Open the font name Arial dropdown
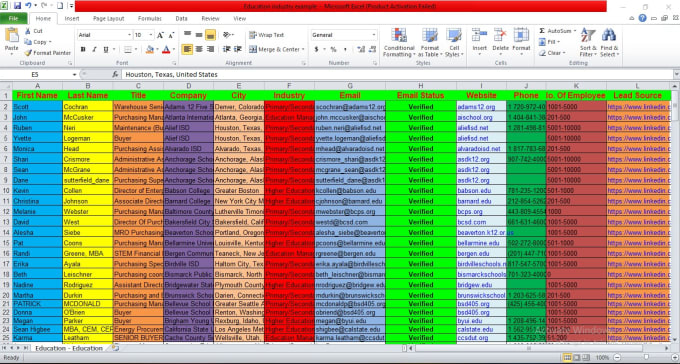This screenshot has width=680, height=364. point(129,35)
